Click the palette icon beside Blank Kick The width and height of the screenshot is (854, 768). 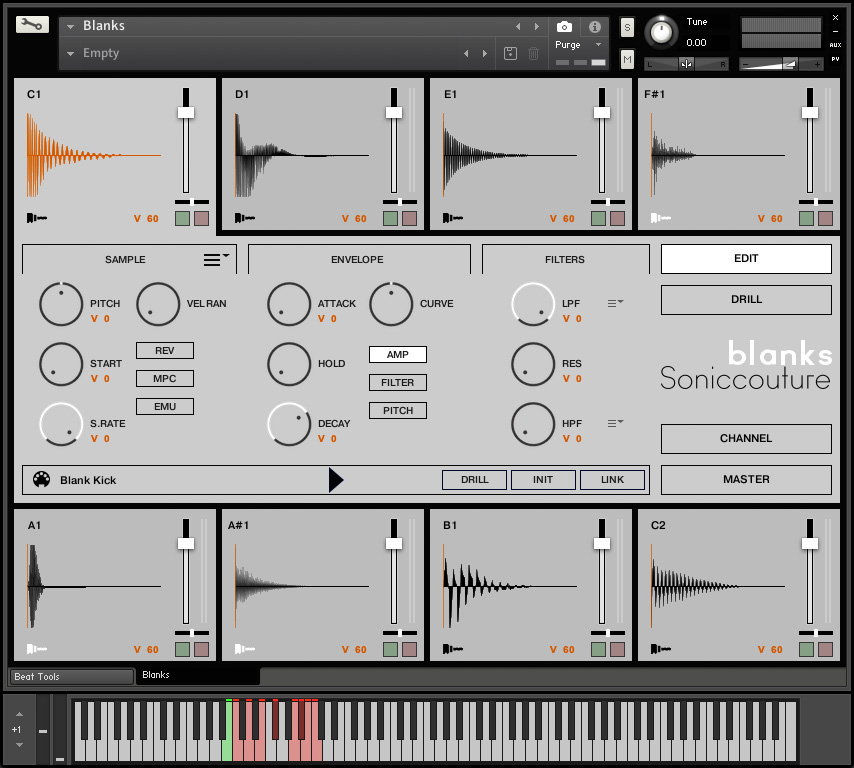point(41,480)
